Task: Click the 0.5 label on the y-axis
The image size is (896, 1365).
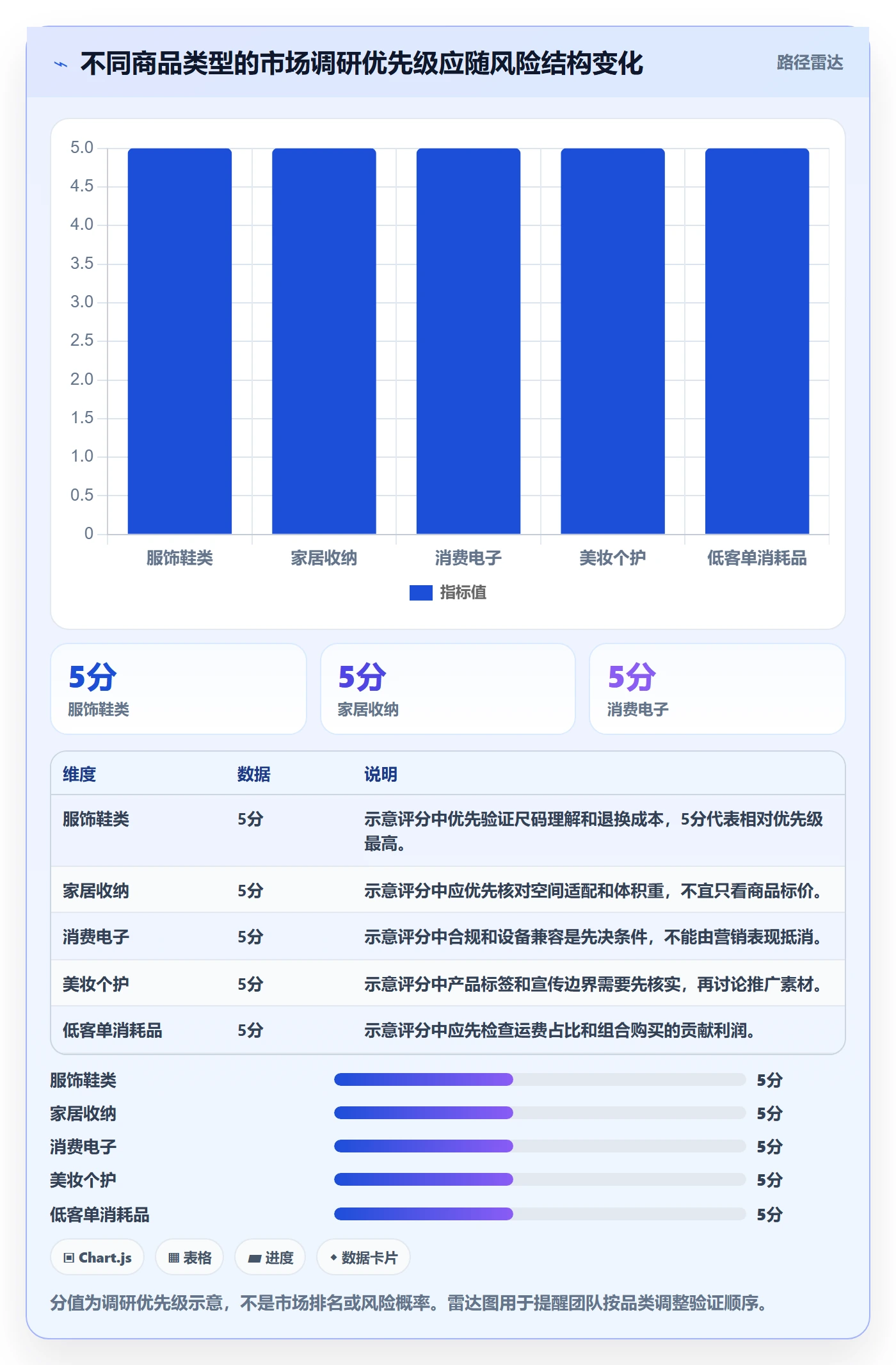Action: point(82,495)
